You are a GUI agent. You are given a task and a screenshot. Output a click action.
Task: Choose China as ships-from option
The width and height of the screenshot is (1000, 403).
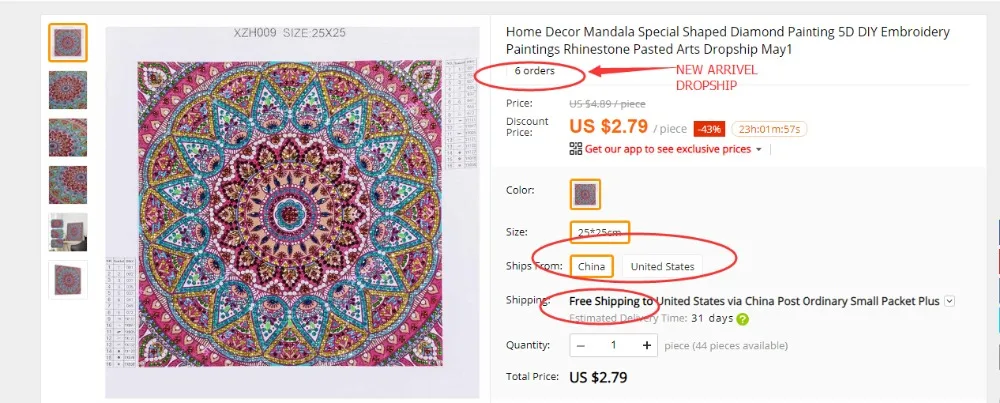pyautogui.click(x=592, y=267)
